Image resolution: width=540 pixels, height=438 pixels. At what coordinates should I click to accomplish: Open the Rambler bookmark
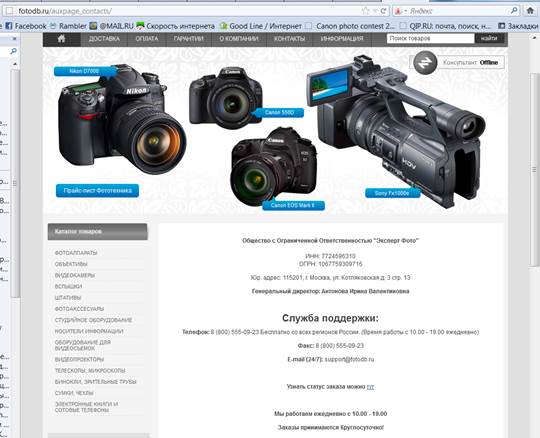pos(68,26)
